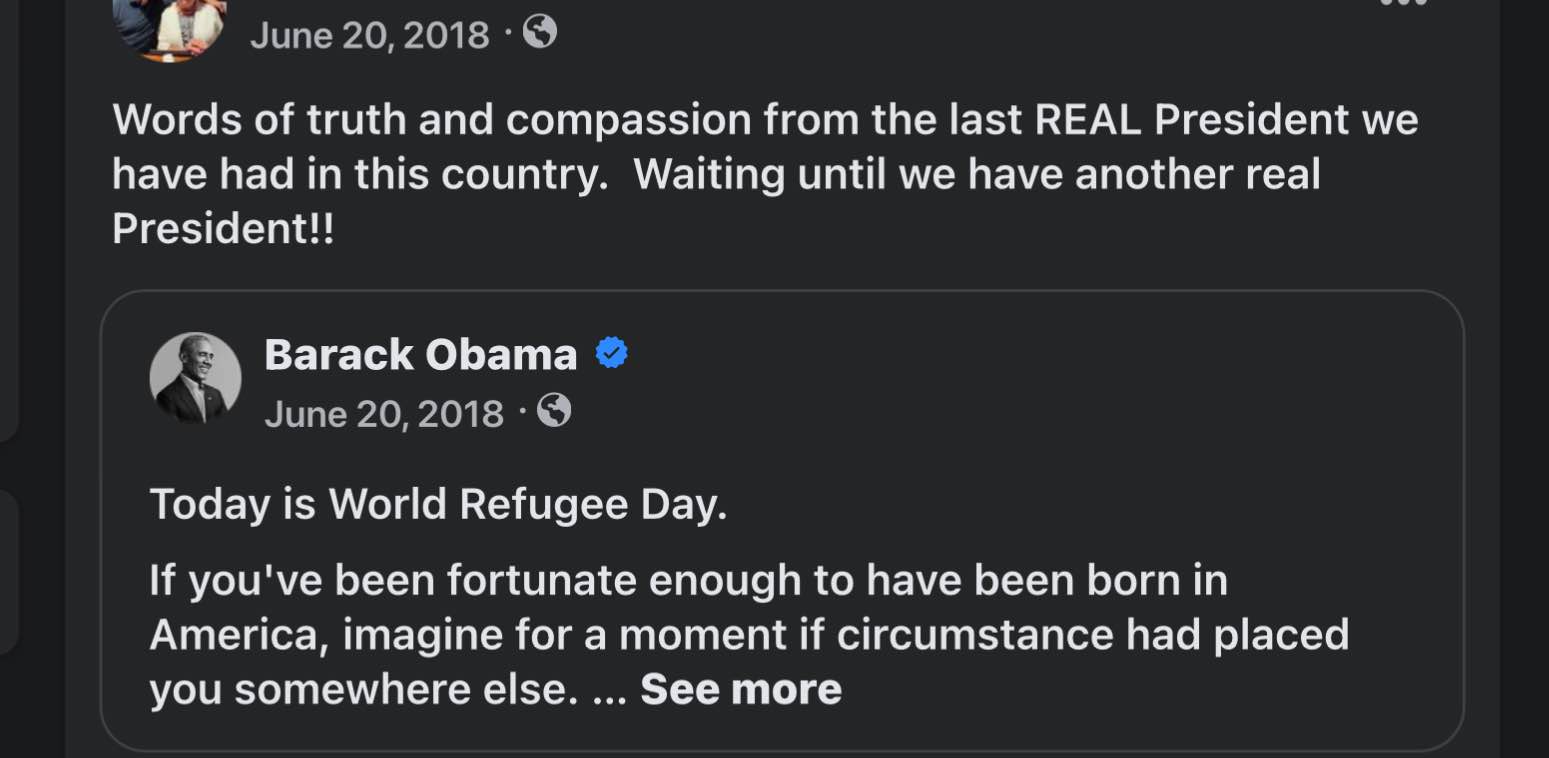Click the paragraph starting "If you've been fortunate"

coord(688,580)
